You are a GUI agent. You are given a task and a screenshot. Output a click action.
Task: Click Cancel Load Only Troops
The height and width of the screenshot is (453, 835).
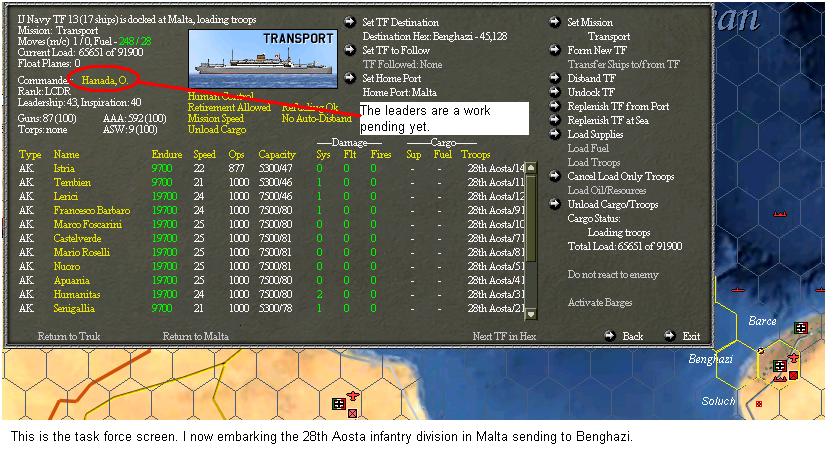(x=620, y=176)
